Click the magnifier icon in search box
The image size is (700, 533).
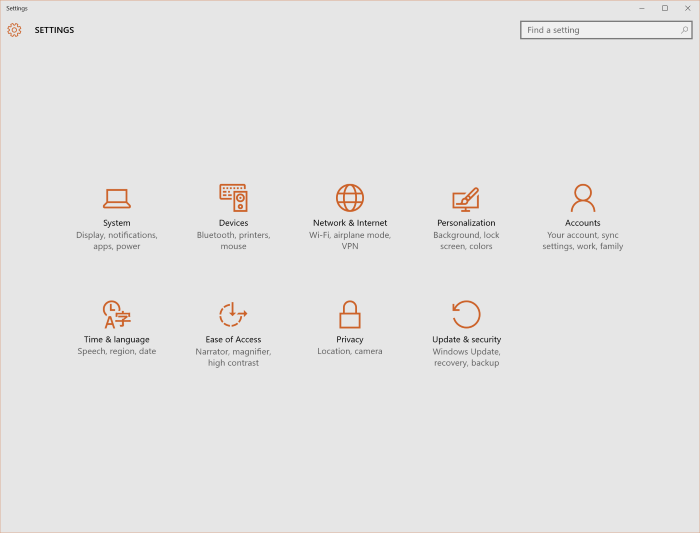(685, 30)
